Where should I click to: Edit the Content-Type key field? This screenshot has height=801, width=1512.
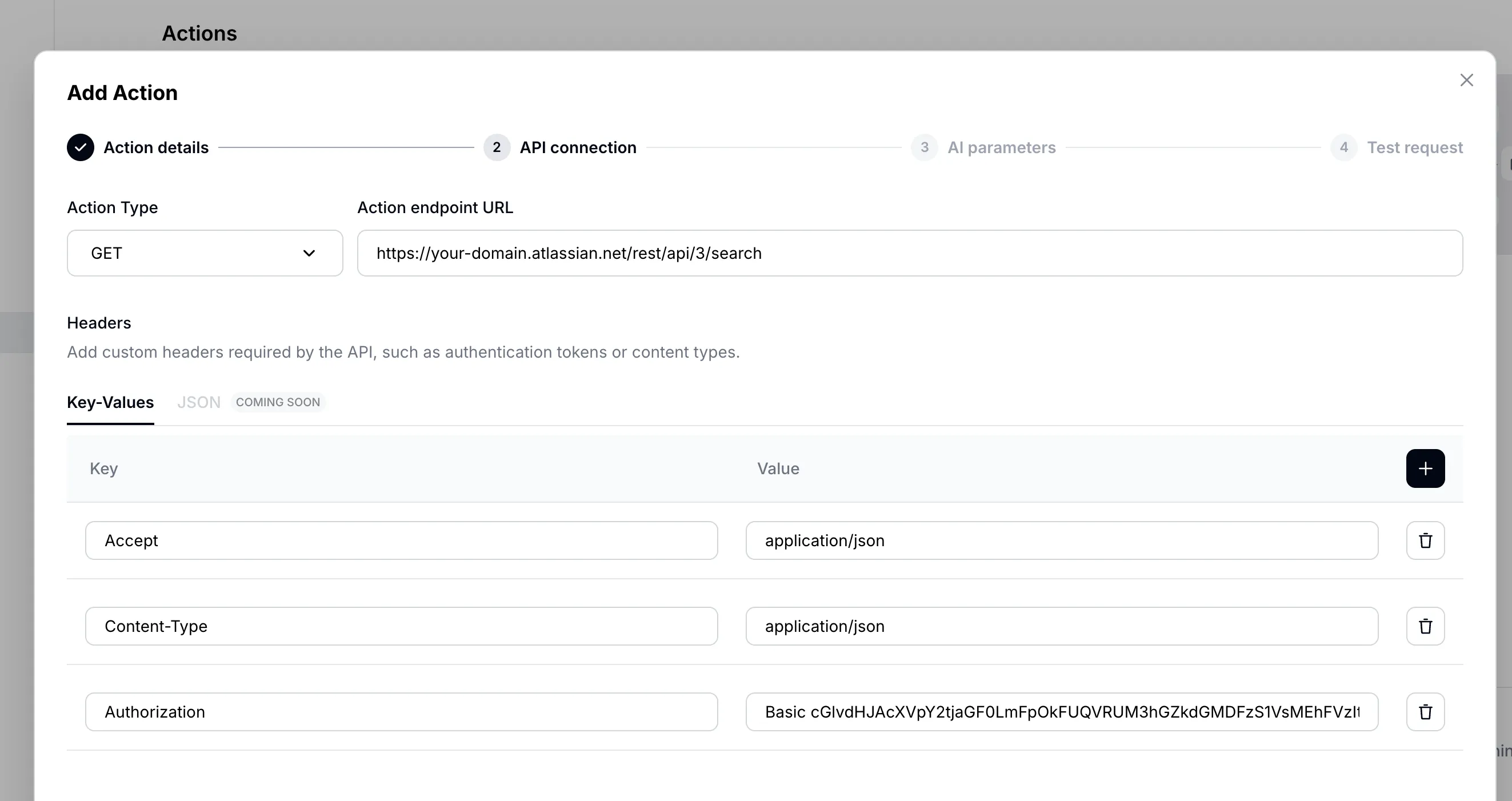coord(402,626)
